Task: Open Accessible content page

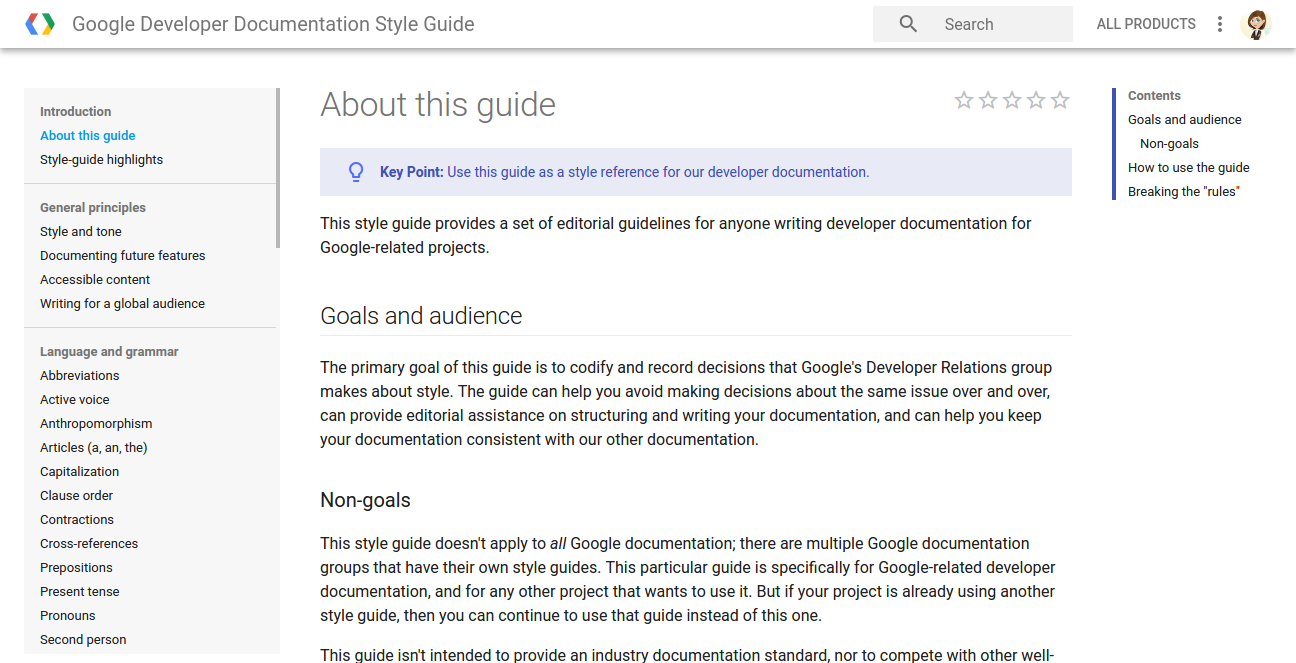Action: [x=95, y=280]
